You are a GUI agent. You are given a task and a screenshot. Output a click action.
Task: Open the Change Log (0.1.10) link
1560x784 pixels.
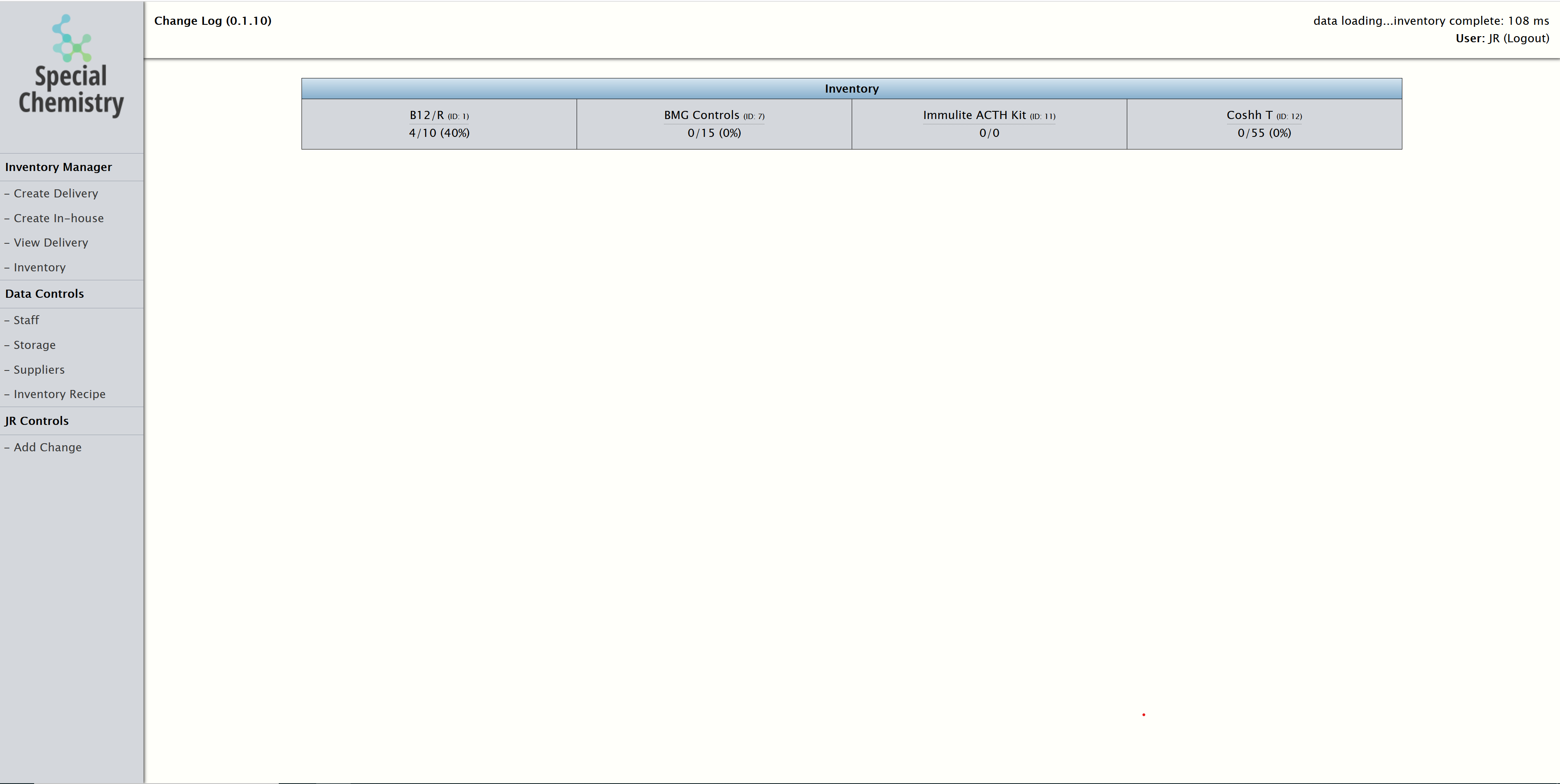click(213, 21)
